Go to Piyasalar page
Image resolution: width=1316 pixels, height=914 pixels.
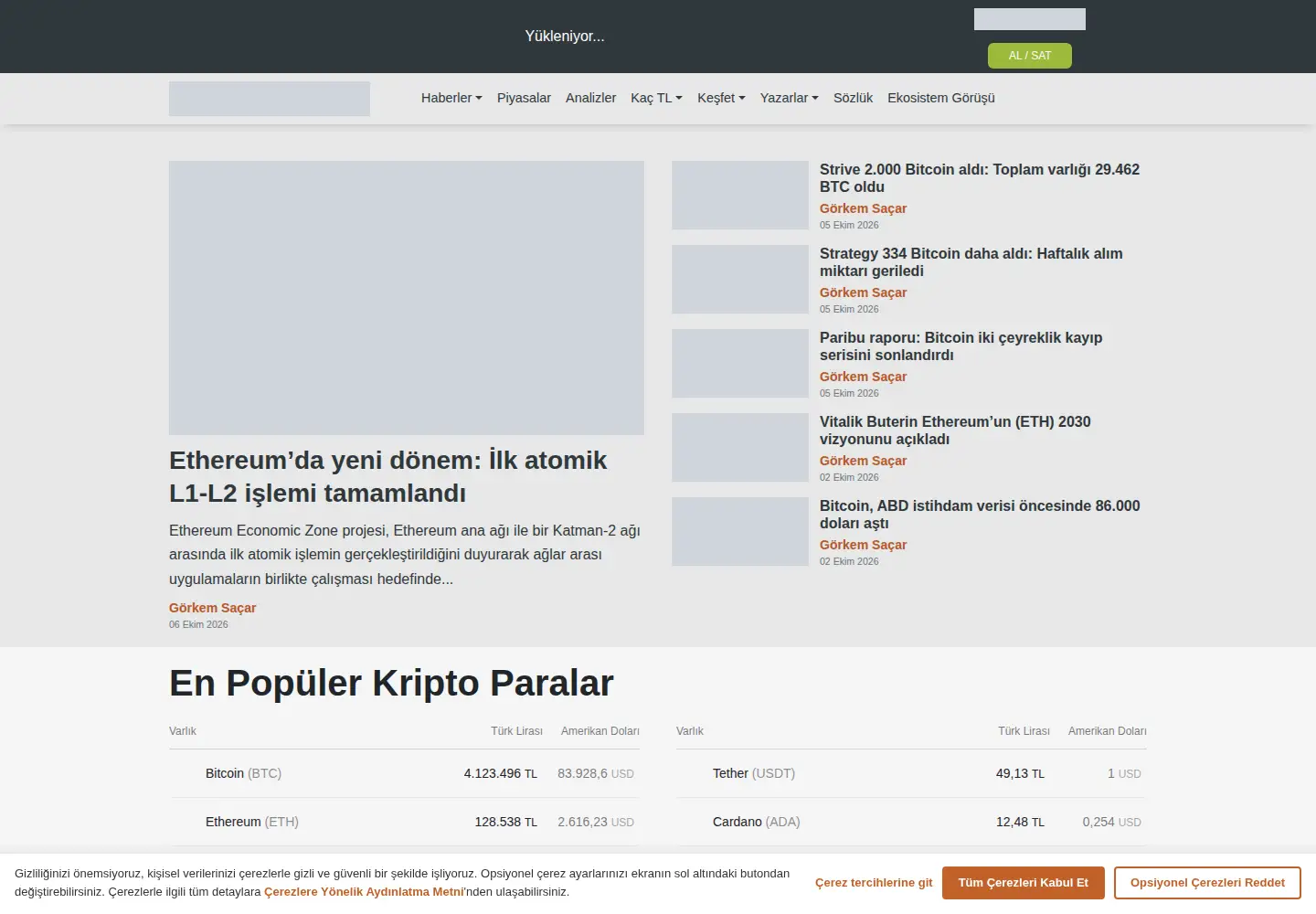point(524,98)
